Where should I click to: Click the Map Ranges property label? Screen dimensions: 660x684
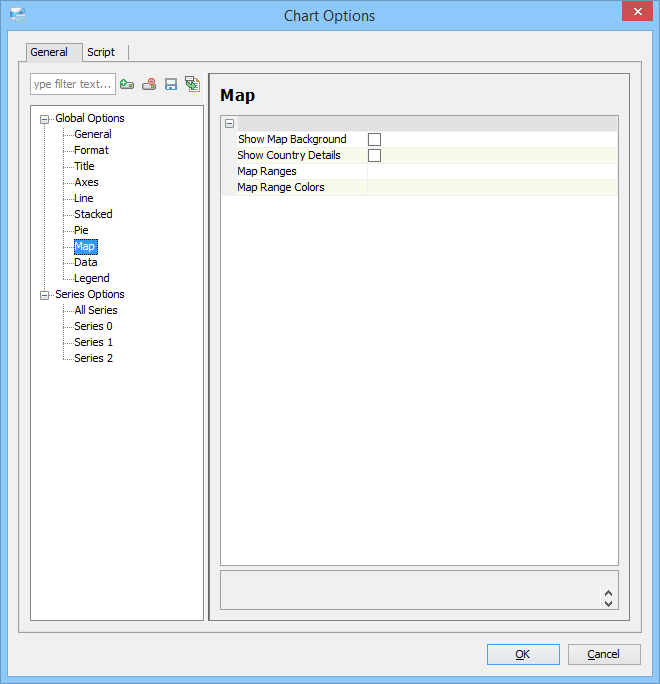[267, 171]
